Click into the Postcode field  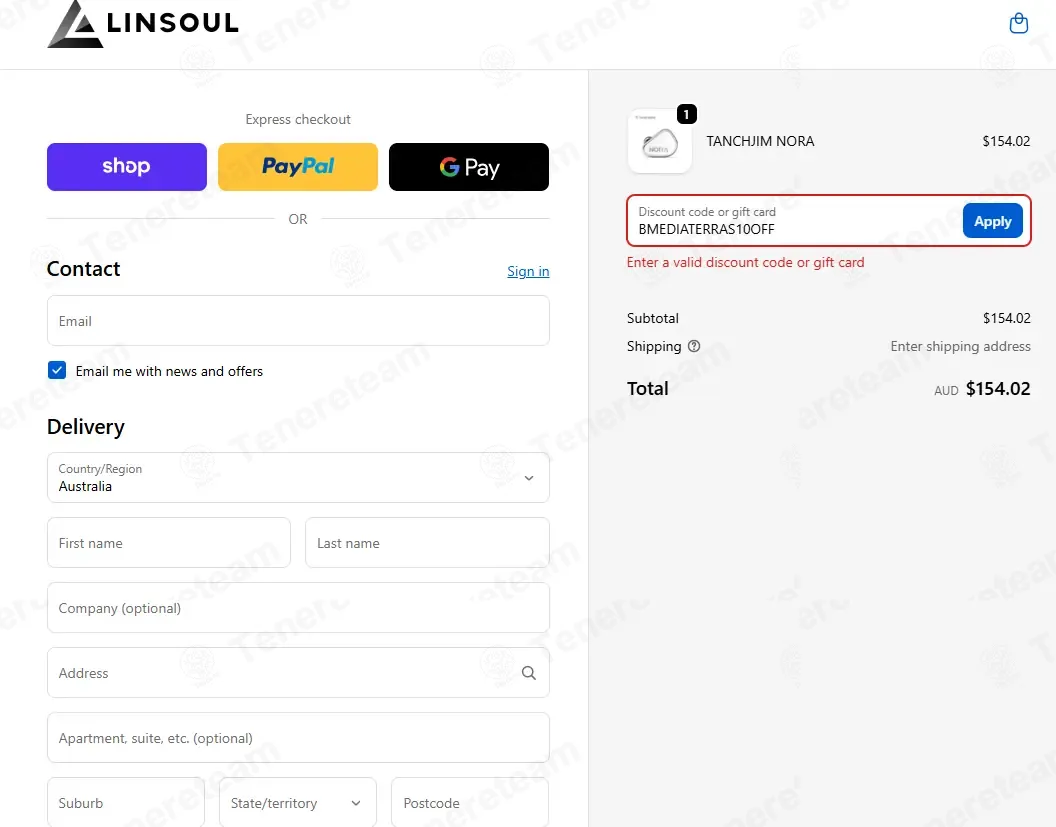click(470, 803)
